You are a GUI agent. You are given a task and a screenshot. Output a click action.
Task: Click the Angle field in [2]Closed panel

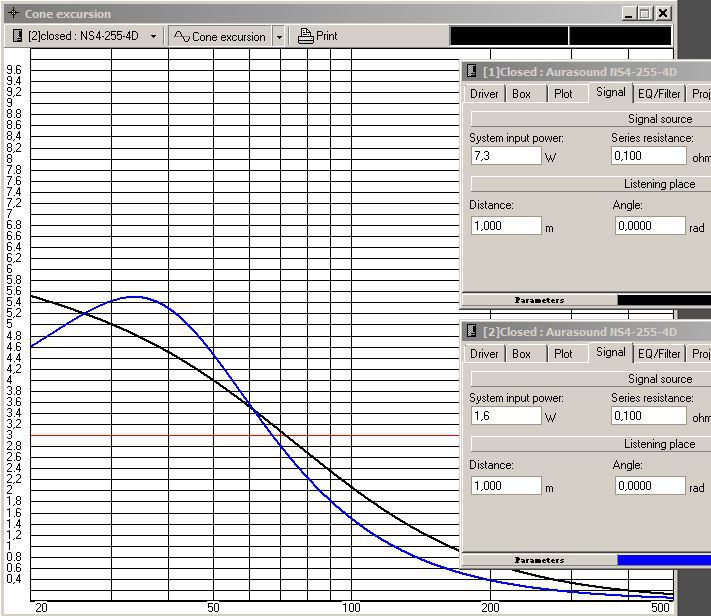click(x=648, y=486)
